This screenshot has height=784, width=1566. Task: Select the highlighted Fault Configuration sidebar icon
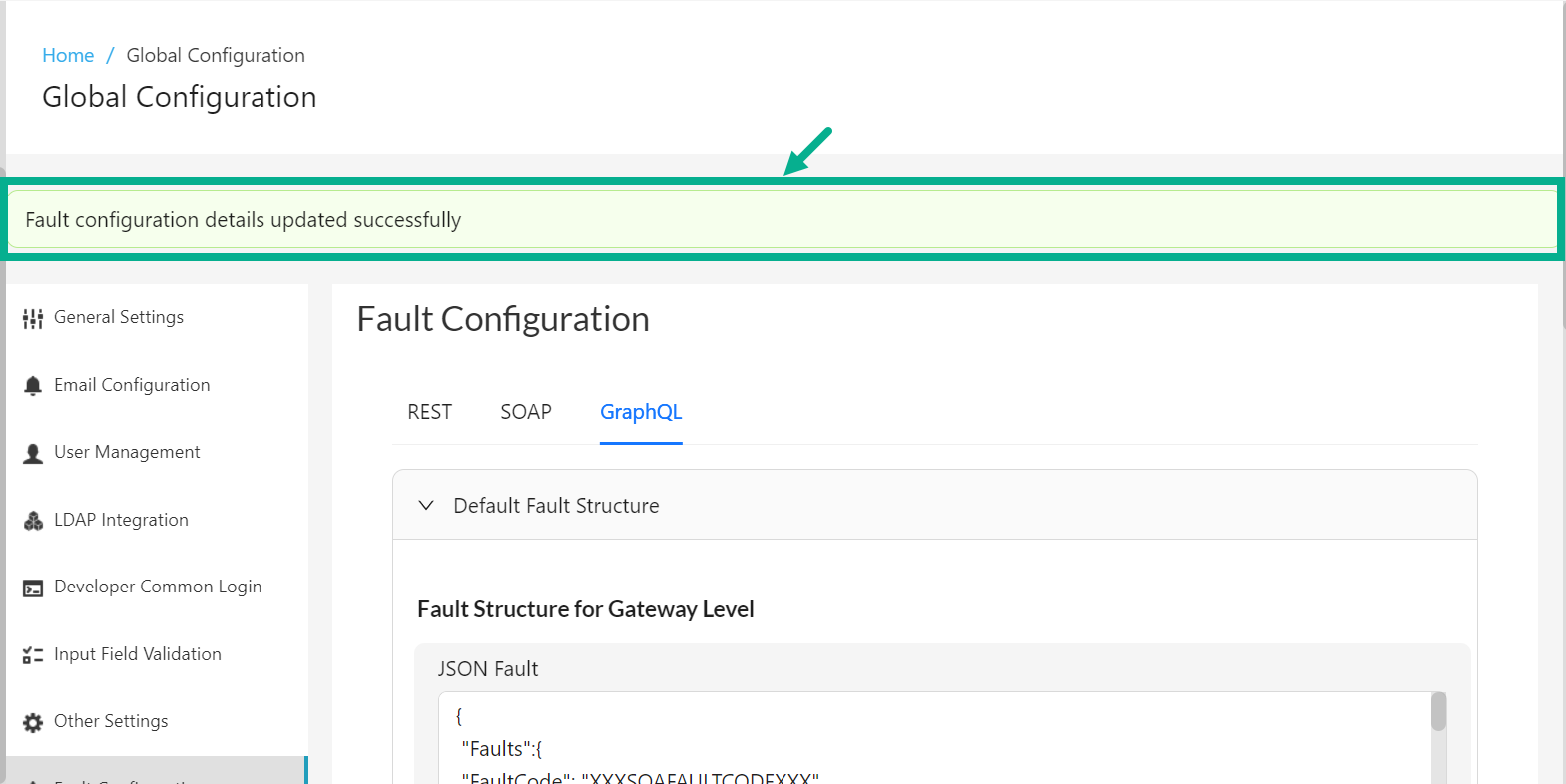click(x=33, y=779)
